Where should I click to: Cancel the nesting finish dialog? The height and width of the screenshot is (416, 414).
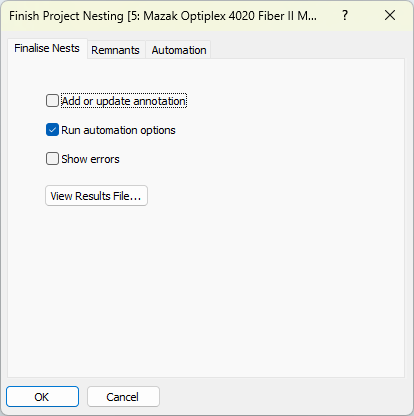click(x=123, y=397)
